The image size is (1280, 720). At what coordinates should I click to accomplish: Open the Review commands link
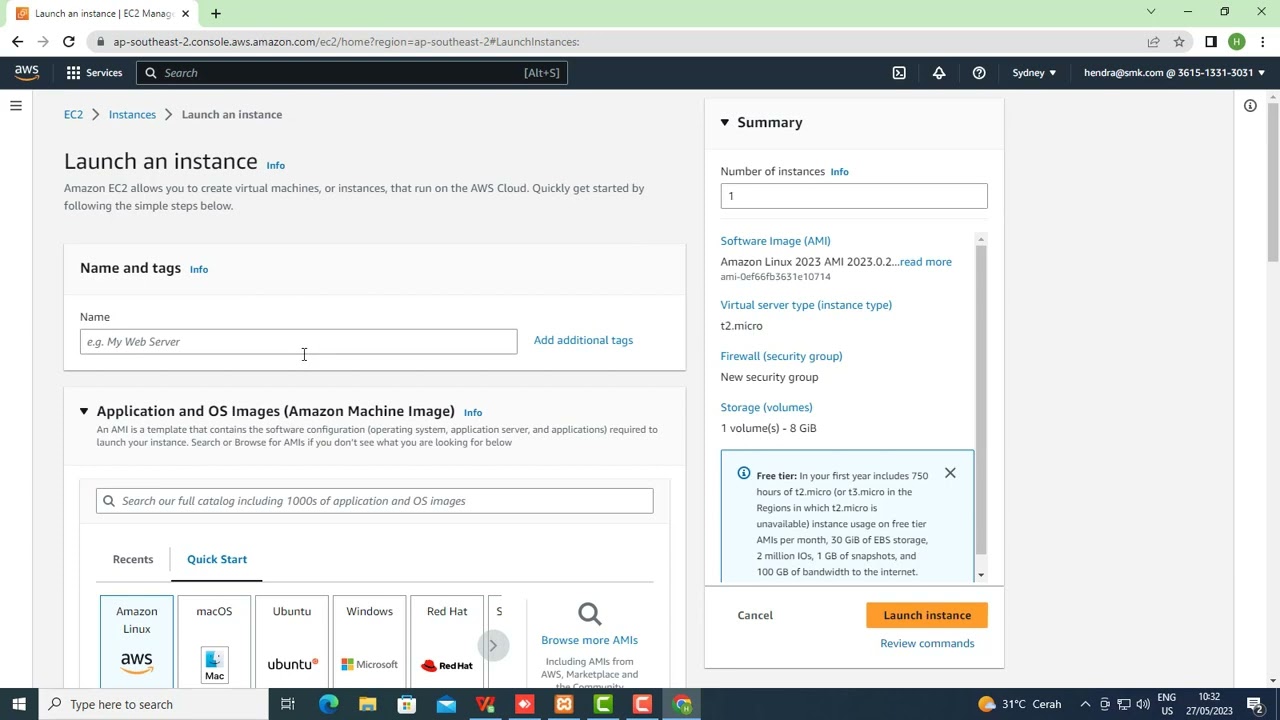click(x=927, y=643)
